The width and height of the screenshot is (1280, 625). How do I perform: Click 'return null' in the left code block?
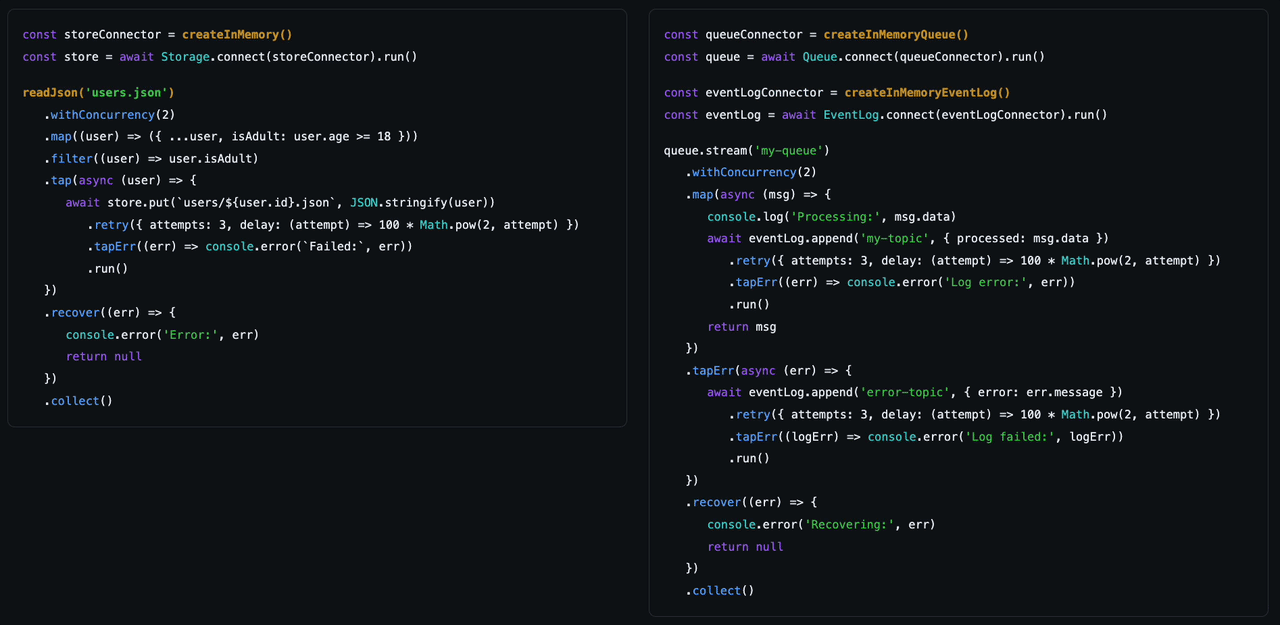point(104,357)
